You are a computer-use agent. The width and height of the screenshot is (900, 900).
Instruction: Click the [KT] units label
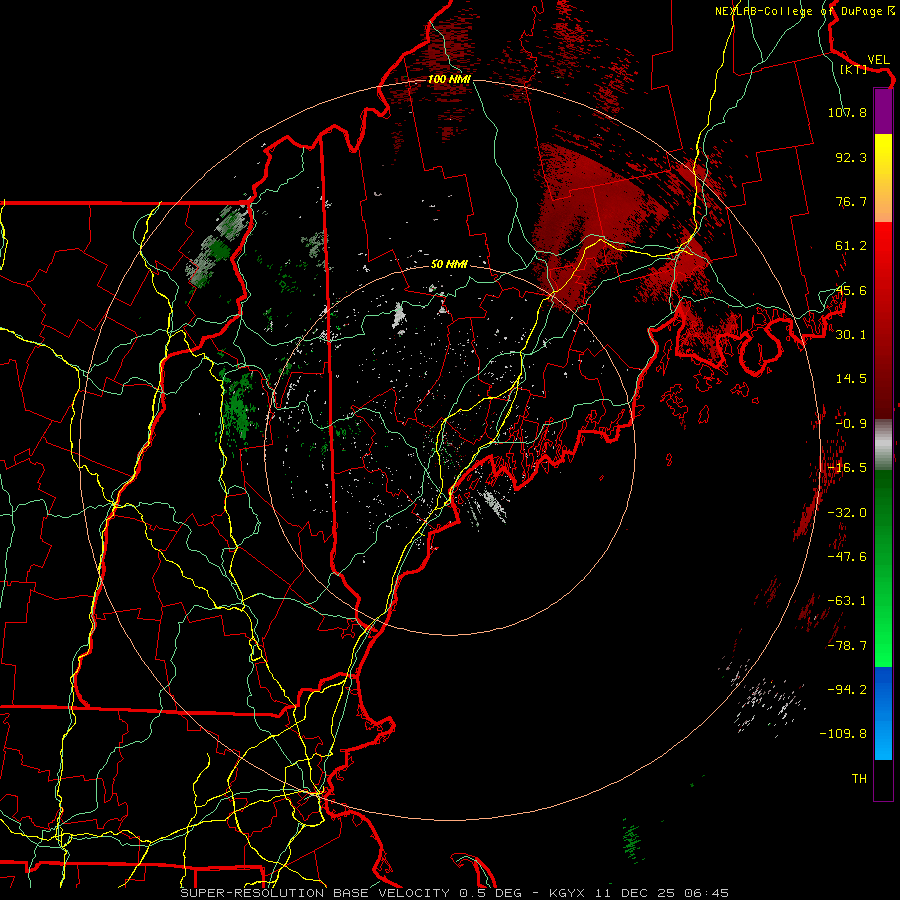(854, 69)
